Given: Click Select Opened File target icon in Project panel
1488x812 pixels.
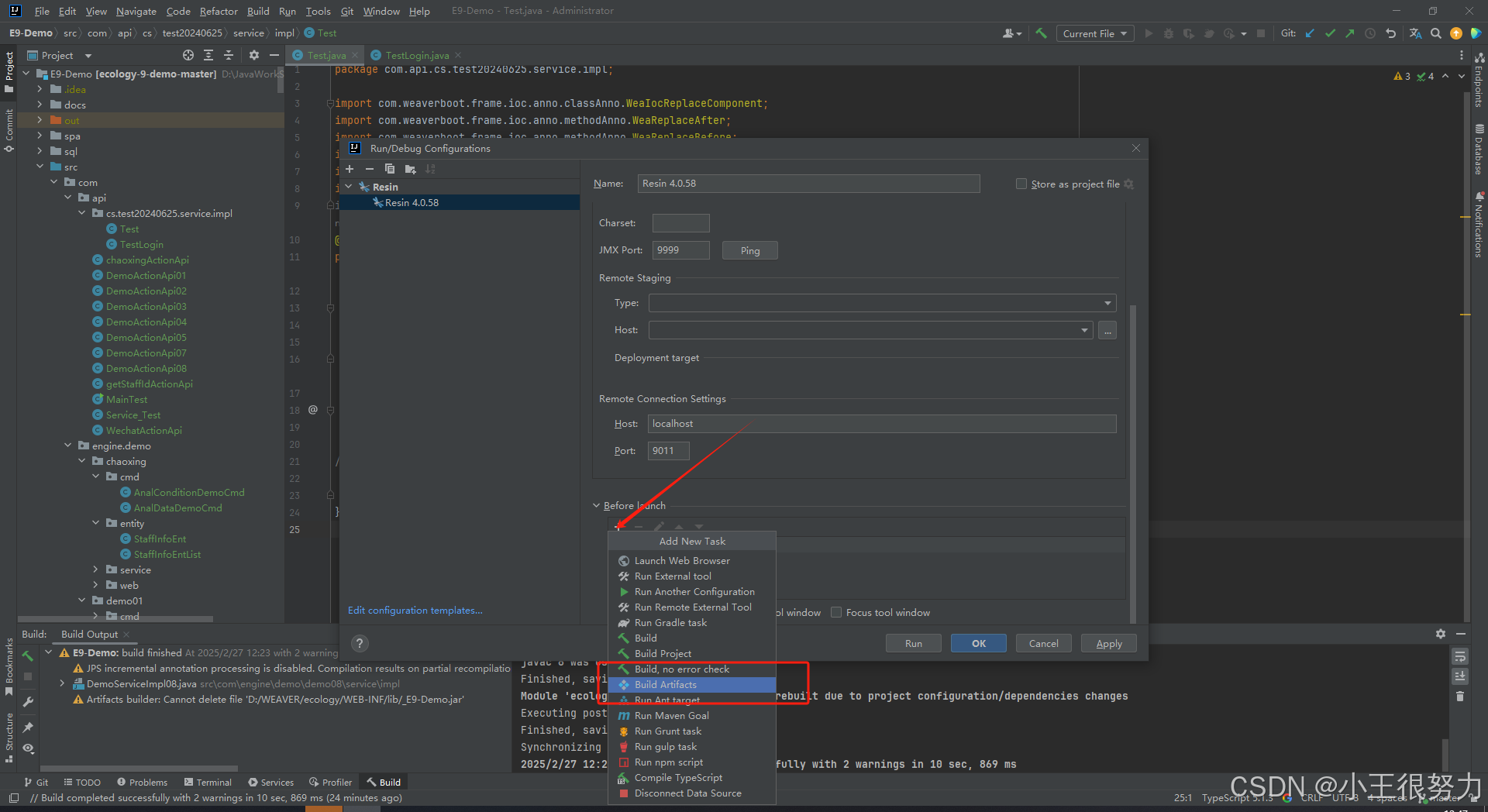Looking at the screenshot, I should 188,55.
